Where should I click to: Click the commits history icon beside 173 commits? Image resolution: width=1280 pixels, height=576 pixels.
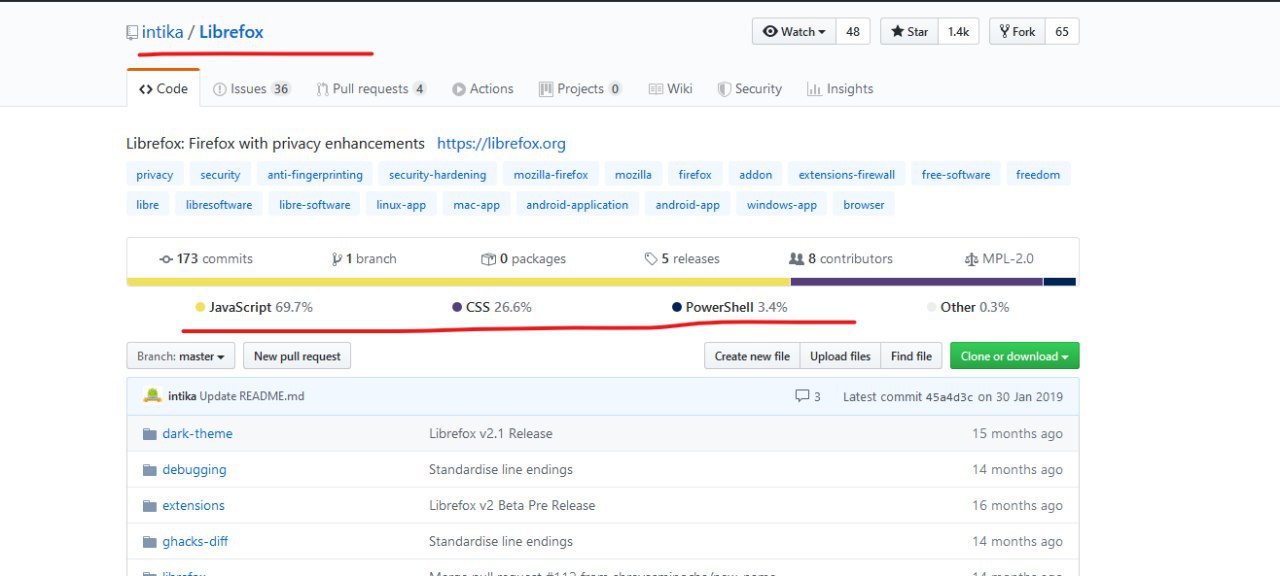pos(166,259)
